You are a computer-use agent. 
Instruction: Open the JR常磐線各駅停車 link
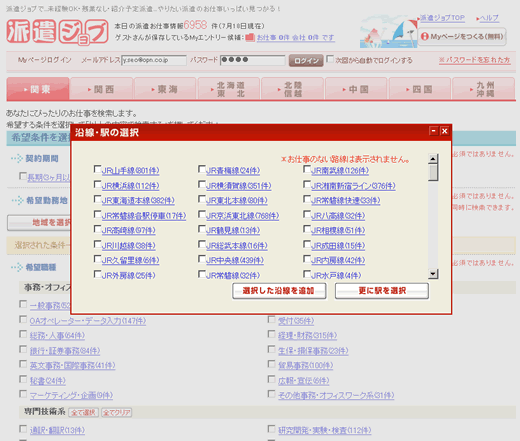[x=144, y=216]
